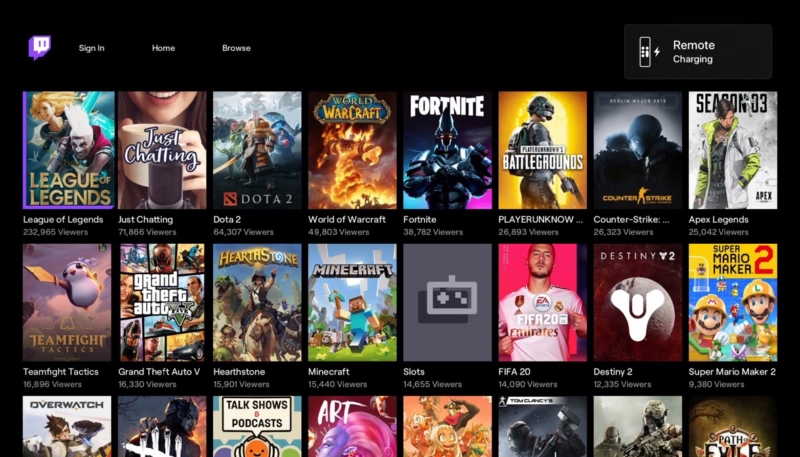Screen dimensions: 800x457
Task: Click the Super Mario Maker 2 title
Action: click(732, 372)
